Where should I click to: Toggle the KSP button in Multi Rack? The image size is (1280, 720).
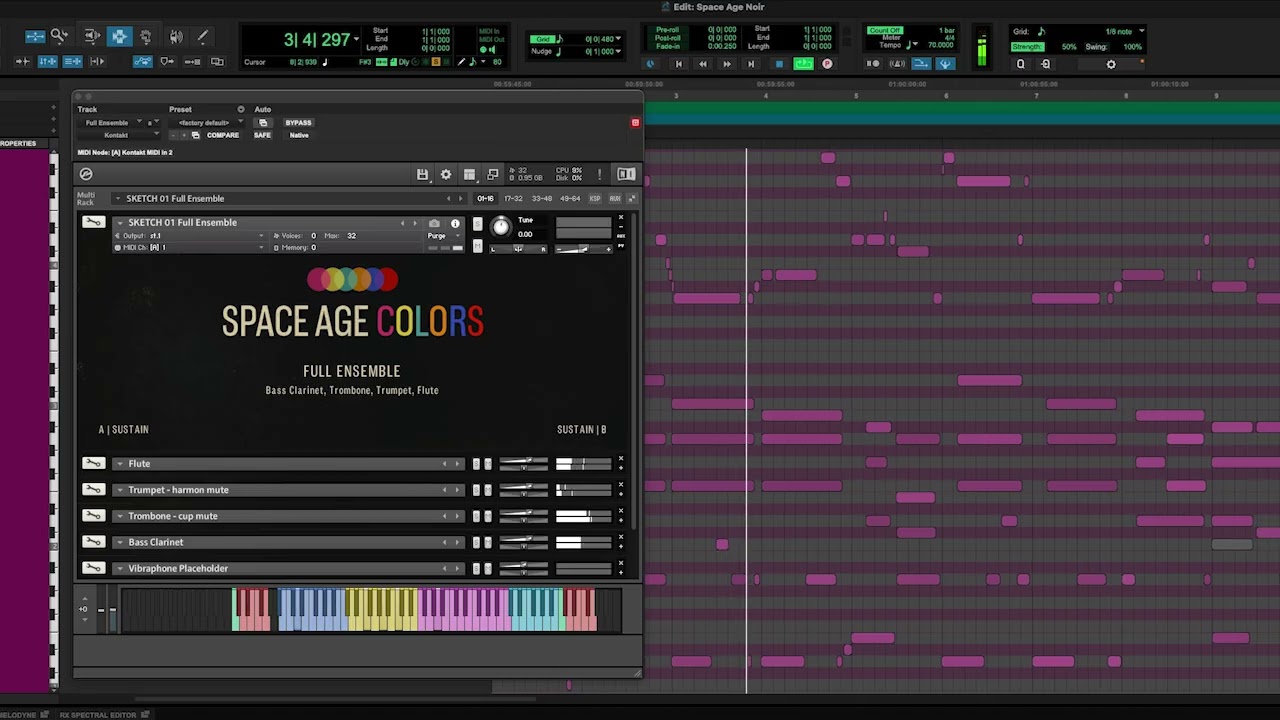click(595, 198)
